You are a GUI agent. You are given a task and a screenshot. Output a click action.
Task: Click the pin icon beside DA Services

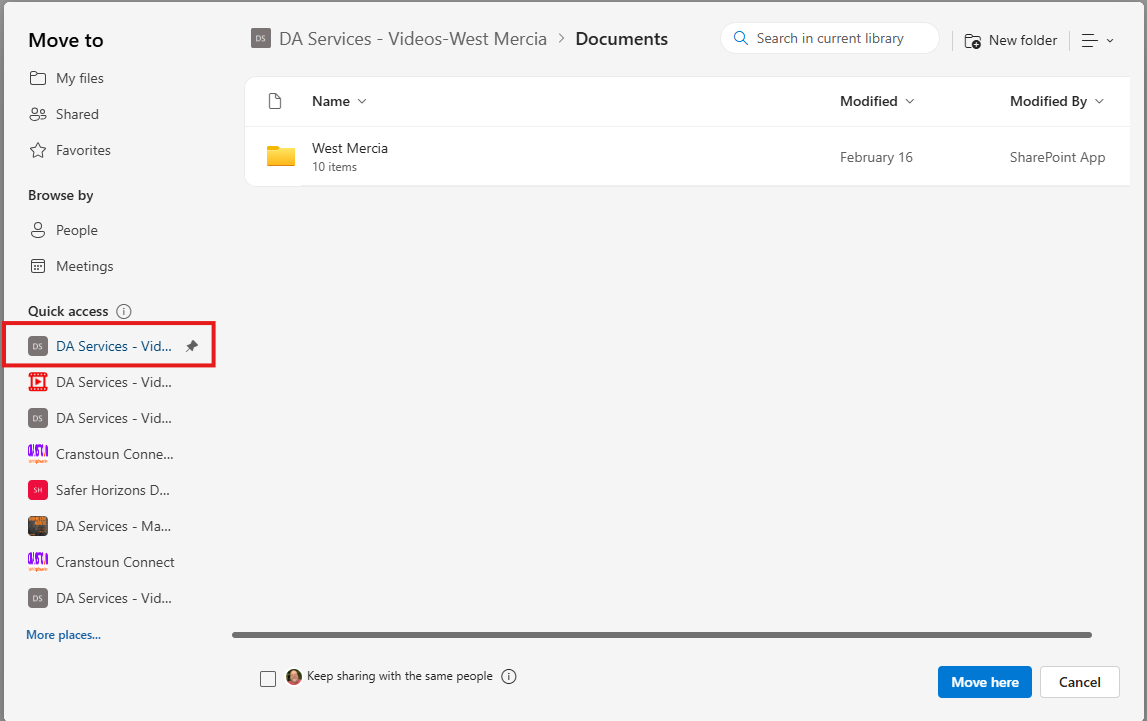point(192,346)
